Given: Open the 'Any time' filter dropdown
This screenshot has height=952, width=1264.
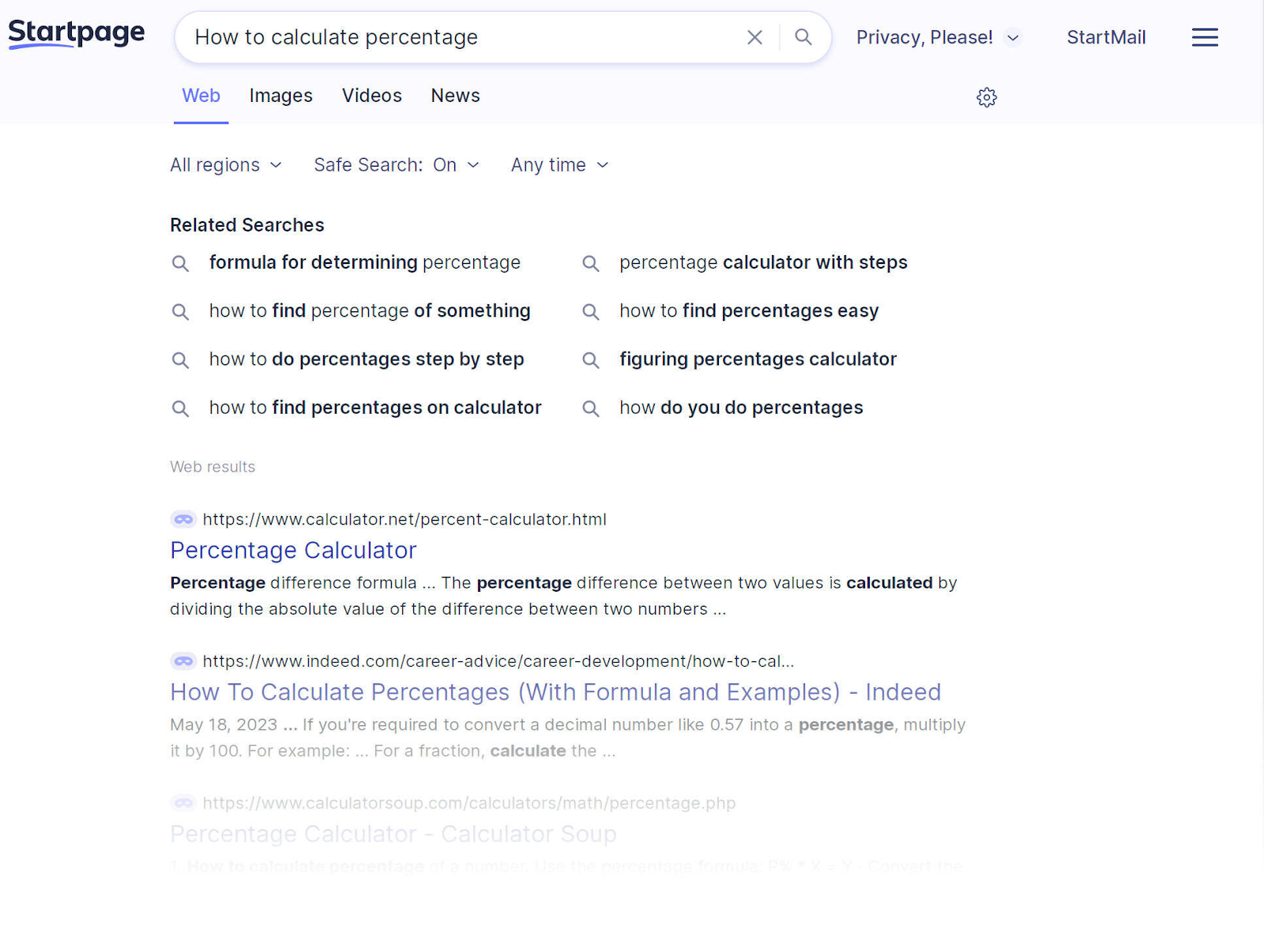Looking at the screenshot, I should (x=559, y=164).
